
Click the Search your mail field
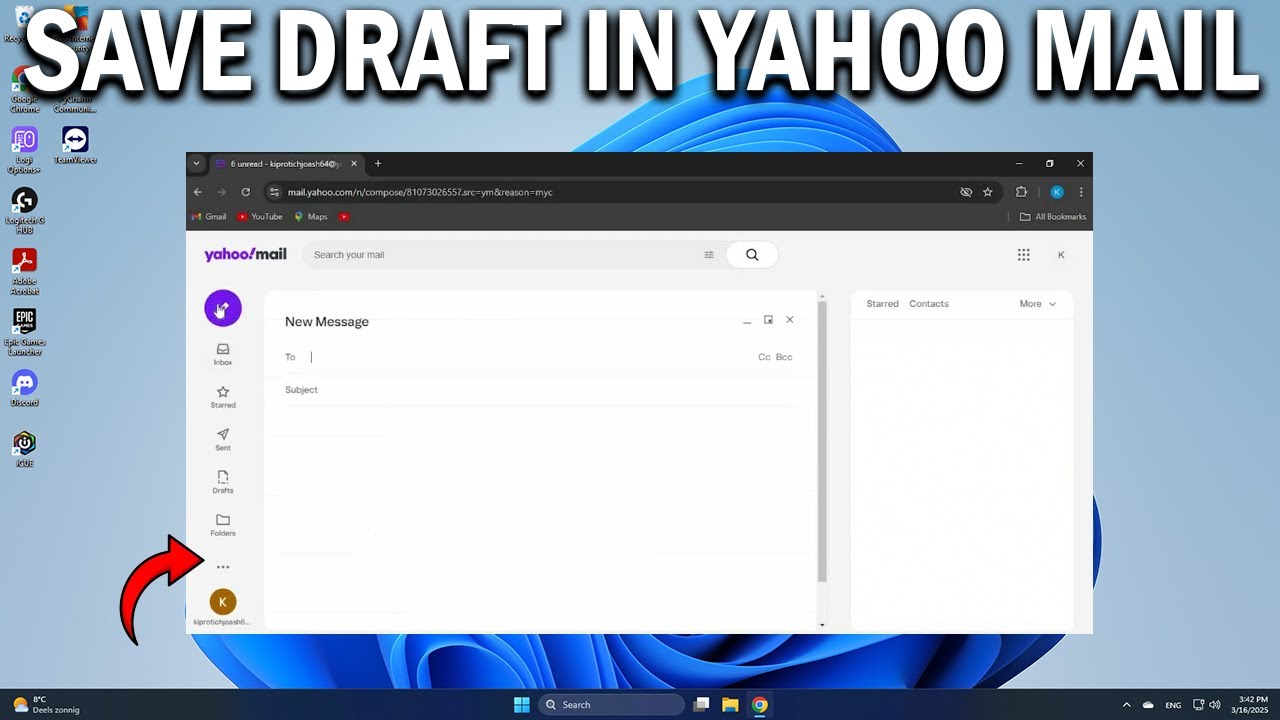pos(505,255)
